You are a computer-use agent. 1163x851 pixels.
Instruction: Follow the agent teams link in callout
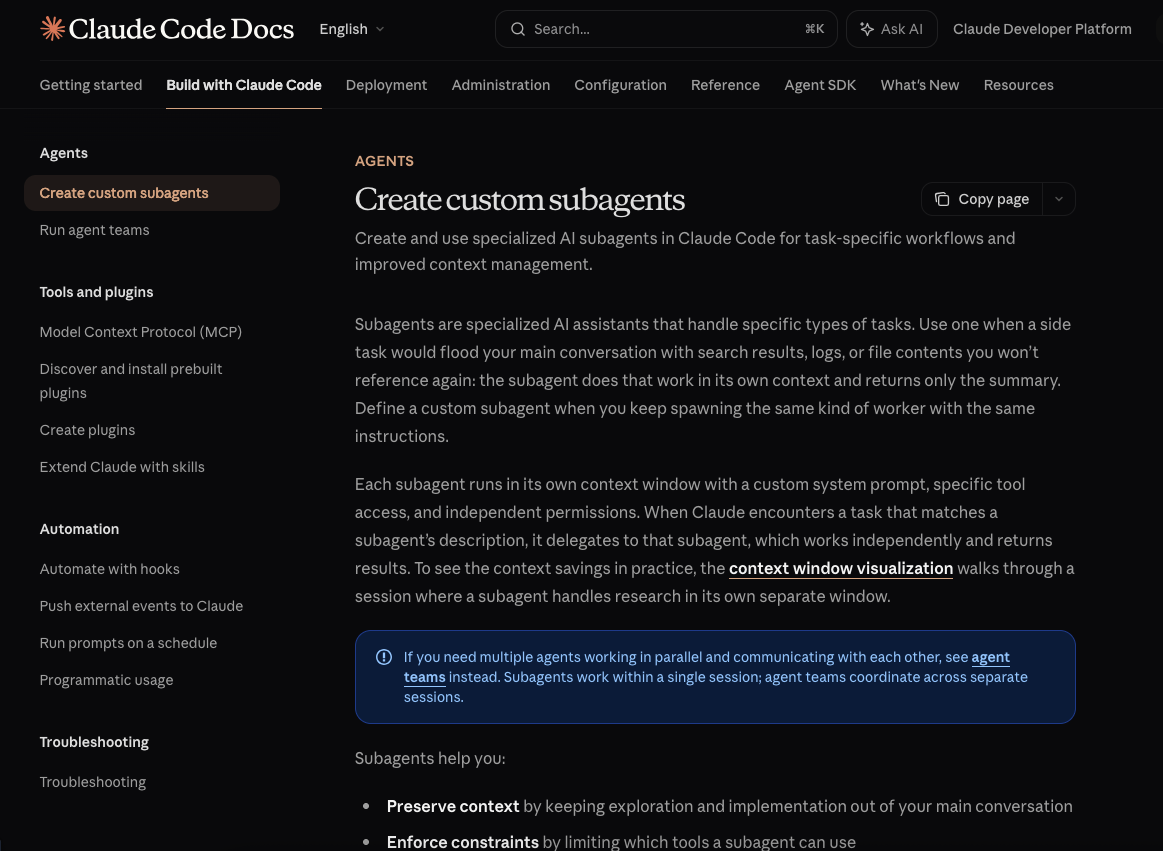[990, 657]
